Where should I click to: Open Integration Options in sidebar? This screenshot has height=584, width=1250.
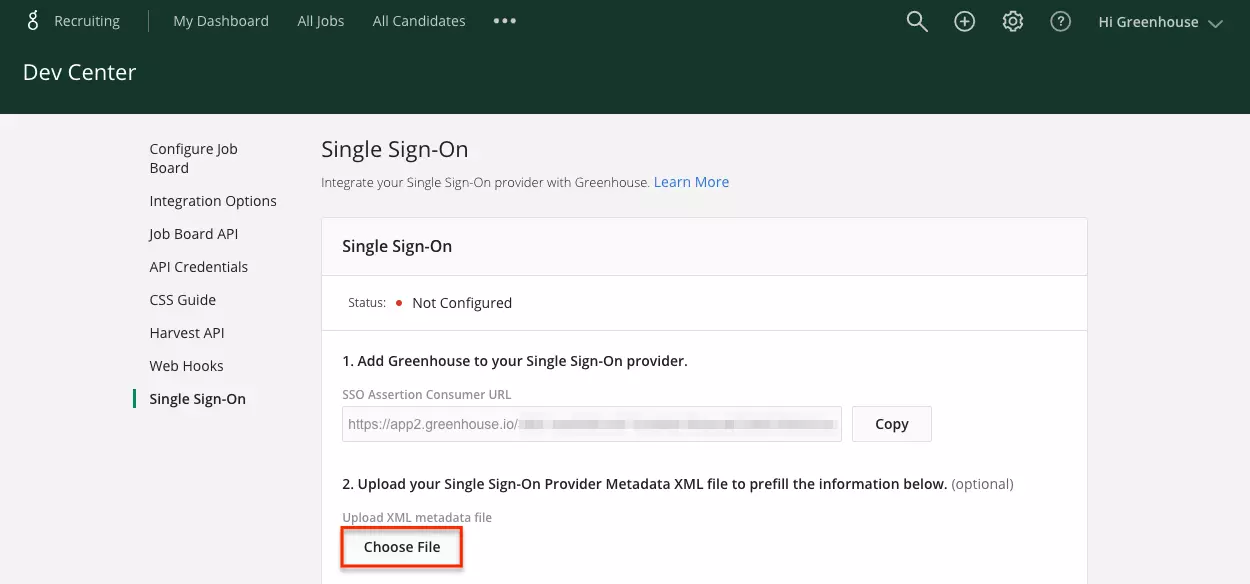[x=213, y=201]
